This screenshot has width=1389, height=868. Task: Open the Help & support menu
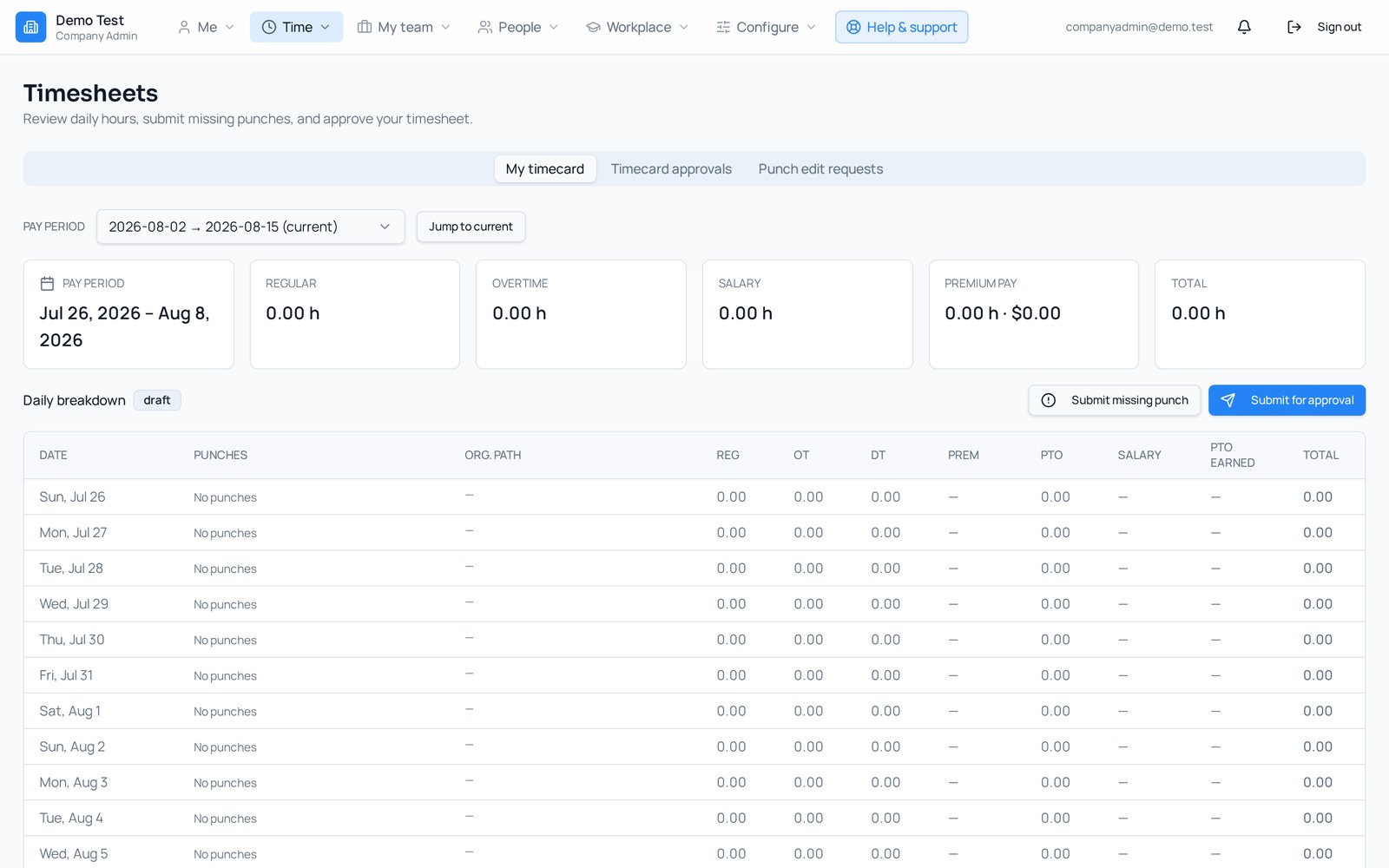[901, 27]
